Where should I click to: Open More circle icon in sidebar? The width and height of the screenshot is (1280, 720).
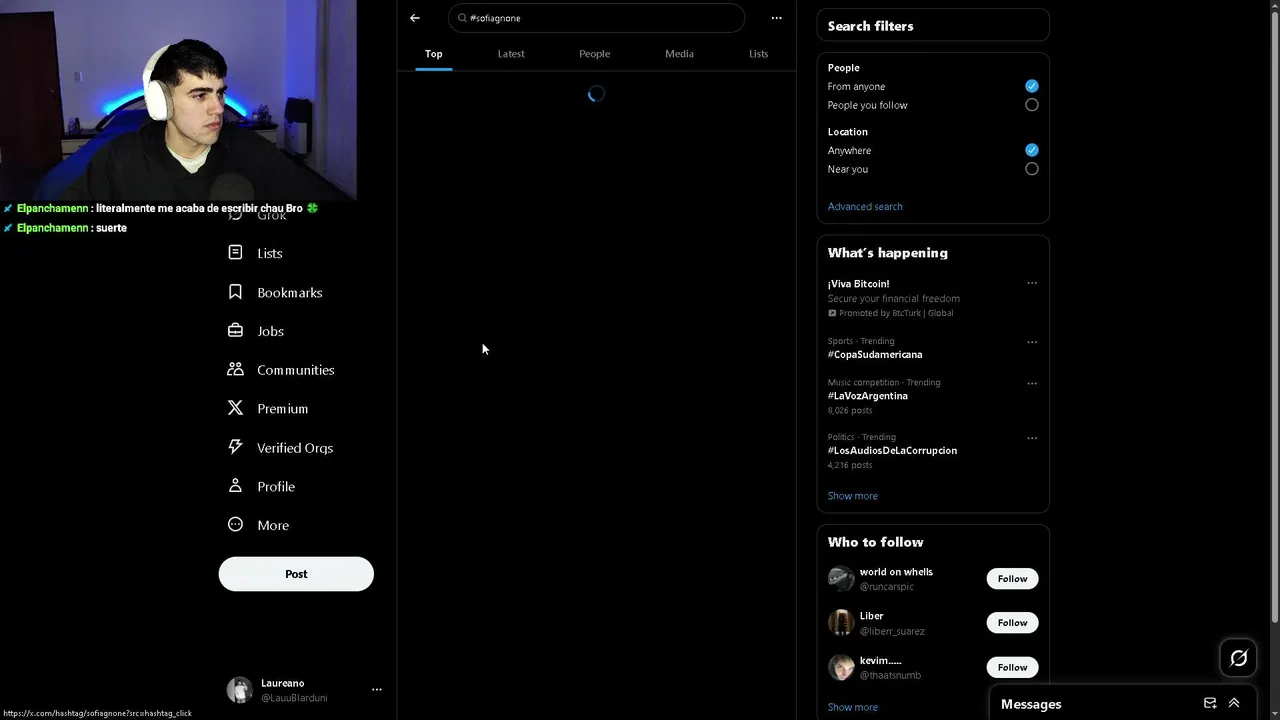(x=235, y=525)
